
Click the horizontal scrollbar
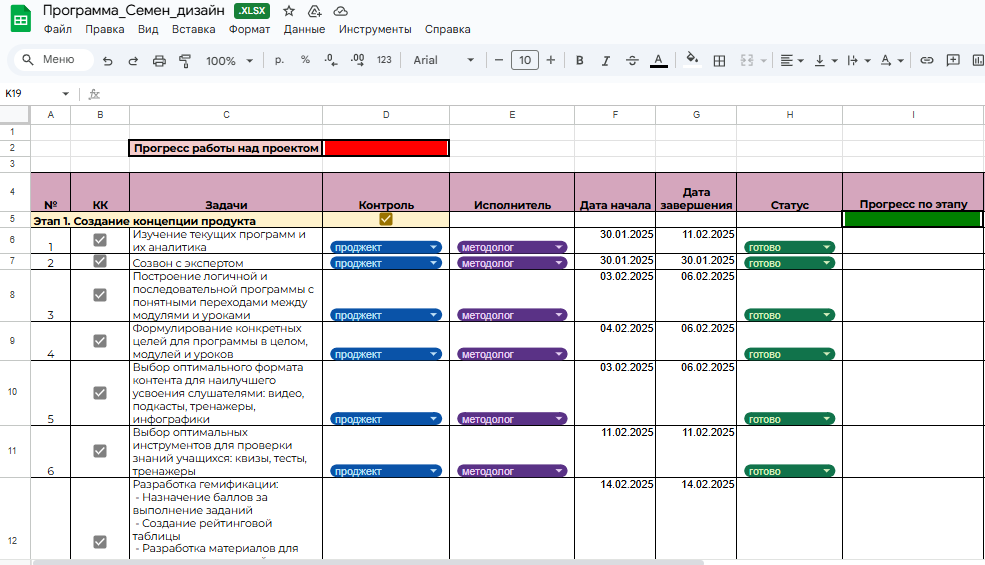click(x=368, y=562)
